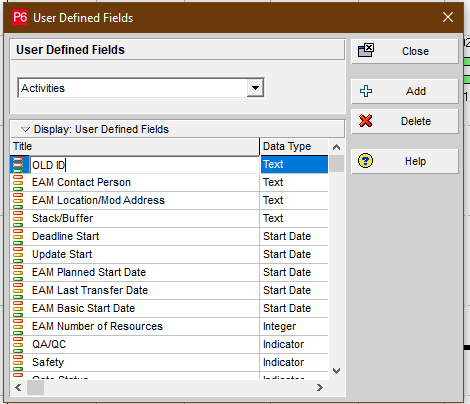
Task: Click the row icon beside EAM Contact Person
Action: coord(18,183)
